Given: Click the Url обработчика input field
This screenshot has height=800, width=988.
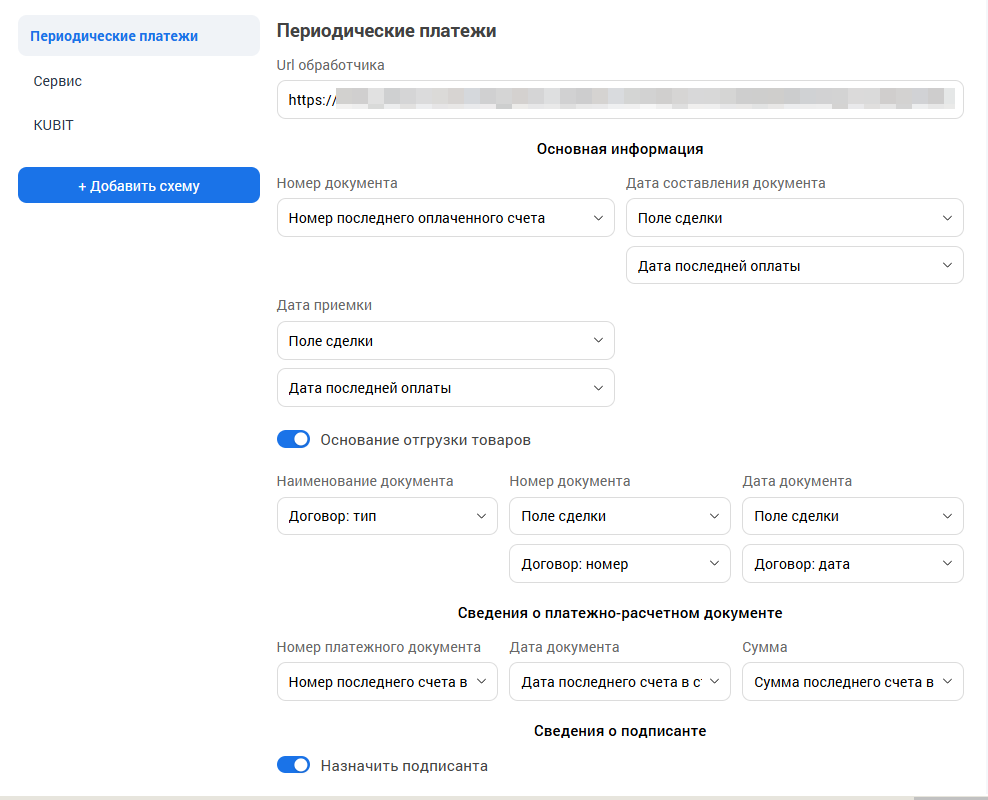Looking at the screenshot, I should pos(619,100).
